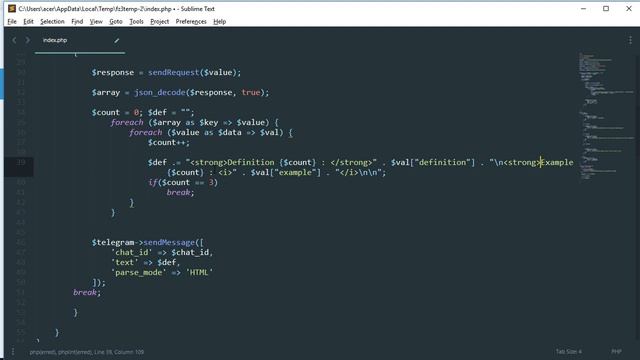Screen dimensions: 640x360
Task: Go to previous tab with left arrow
Action: (x=14, y=40)
